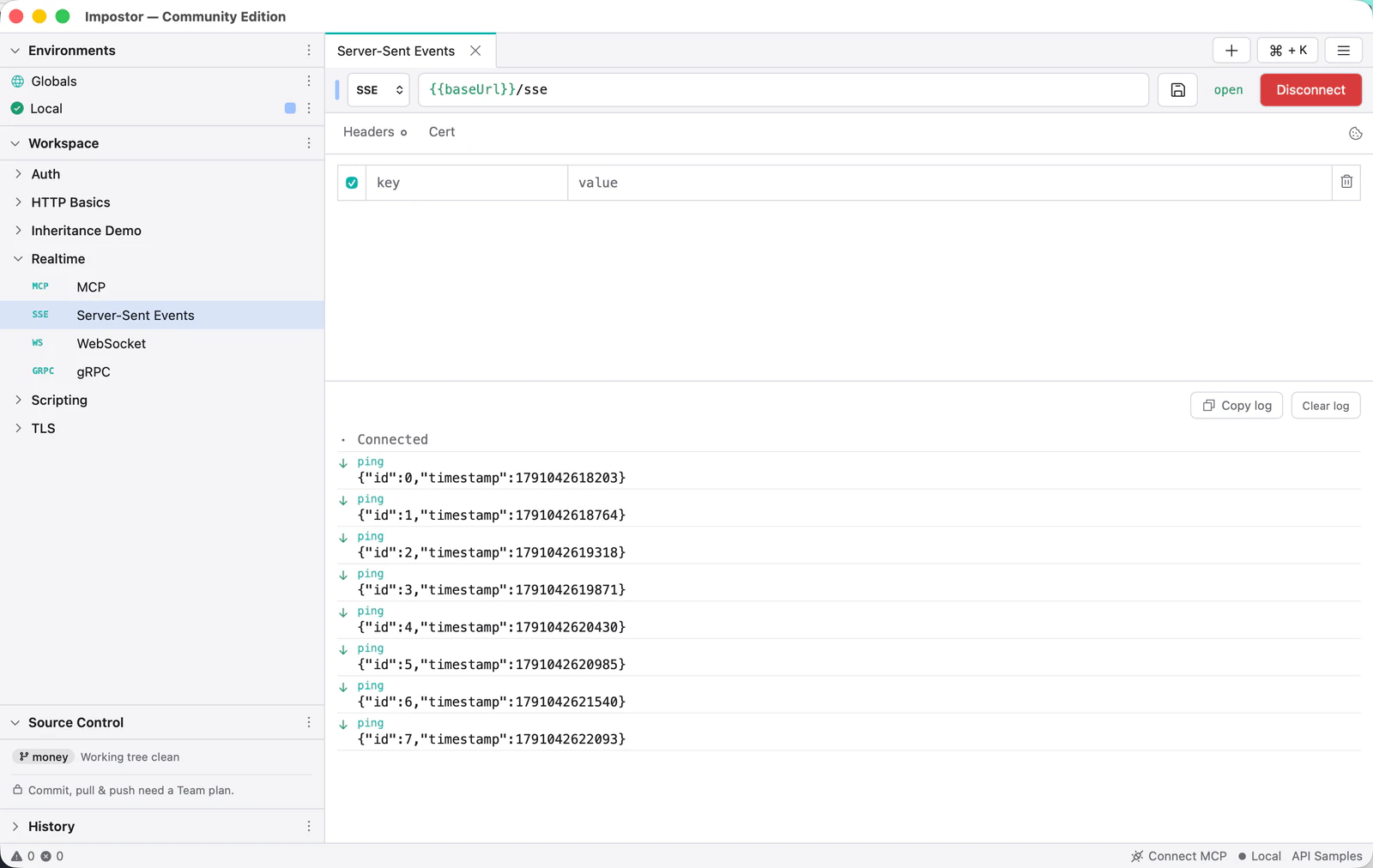The image size is (1373, 868).
Task: Switch to the Cert tab
Action: pyautogui.click(x=442, y=132)
